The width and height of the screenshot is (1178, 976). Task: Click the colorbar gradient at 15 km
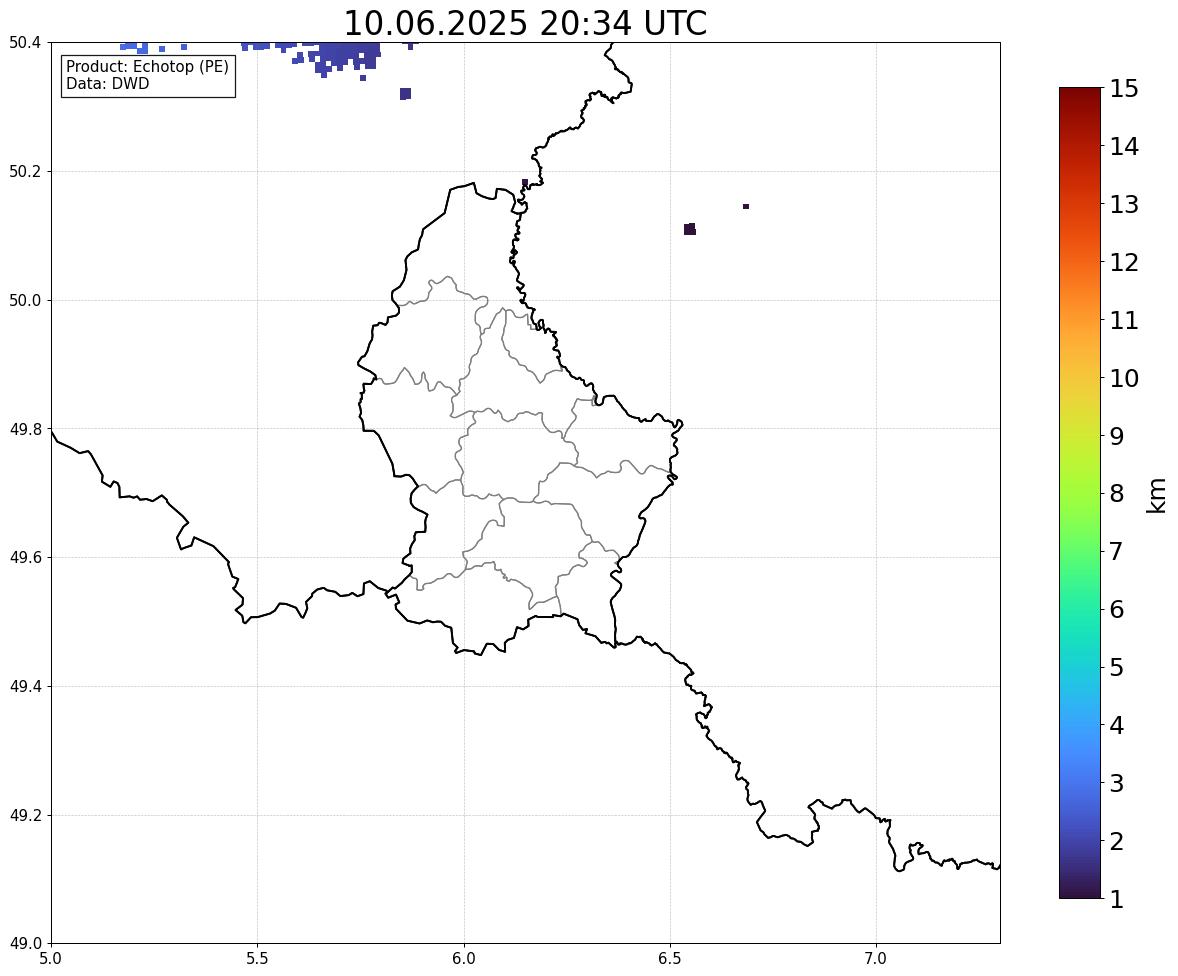tap(1080, 90)
